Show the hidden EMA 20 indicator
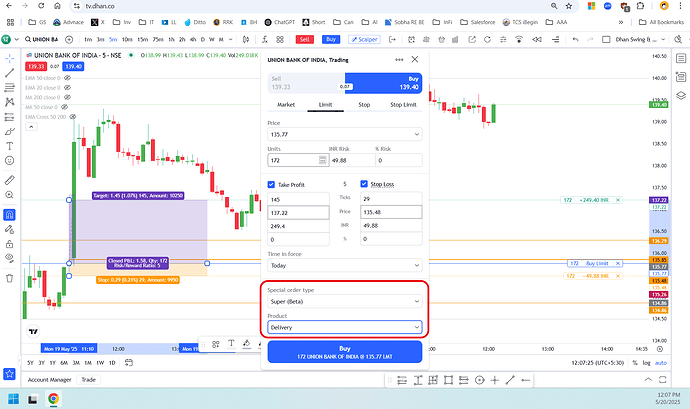The height and width of the screenshot is (409, 690). pos(67,88)
